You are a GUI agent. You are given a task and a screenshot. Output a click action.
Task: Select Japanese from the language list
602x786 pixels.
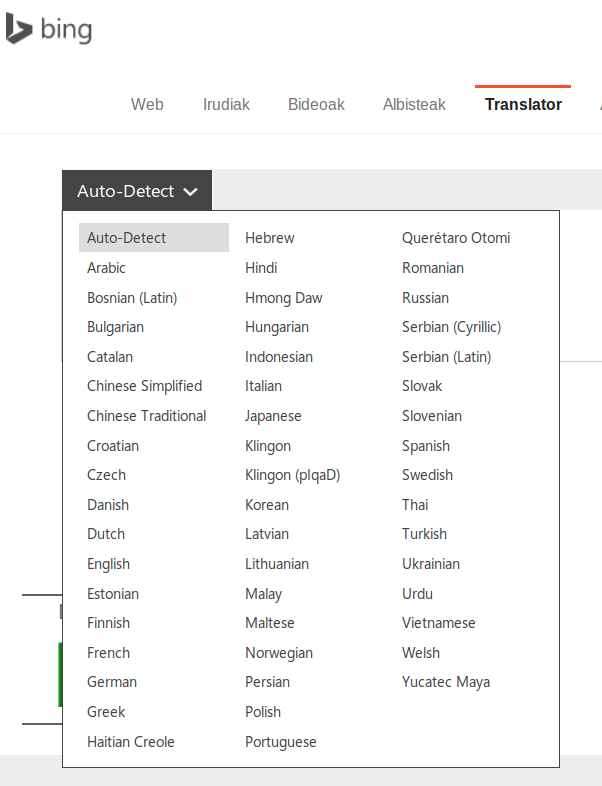point(273,416)
